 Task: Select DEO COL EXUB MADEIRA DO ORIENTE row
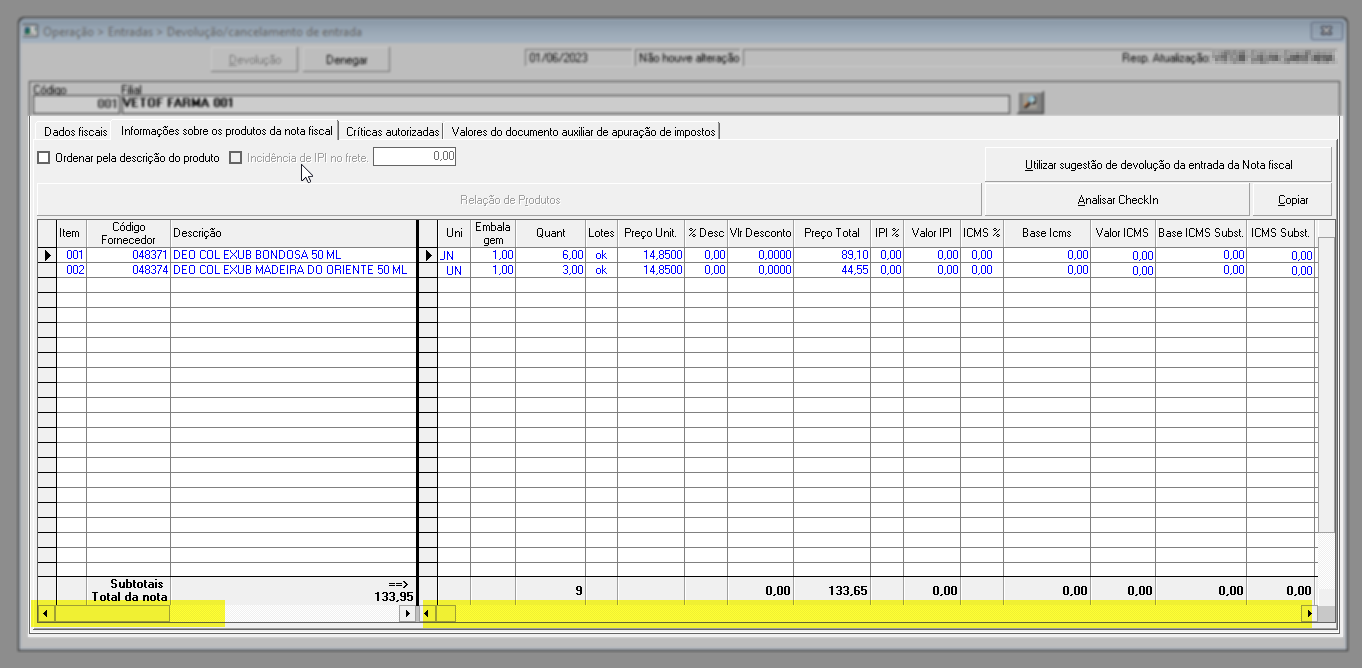(290, 270)
